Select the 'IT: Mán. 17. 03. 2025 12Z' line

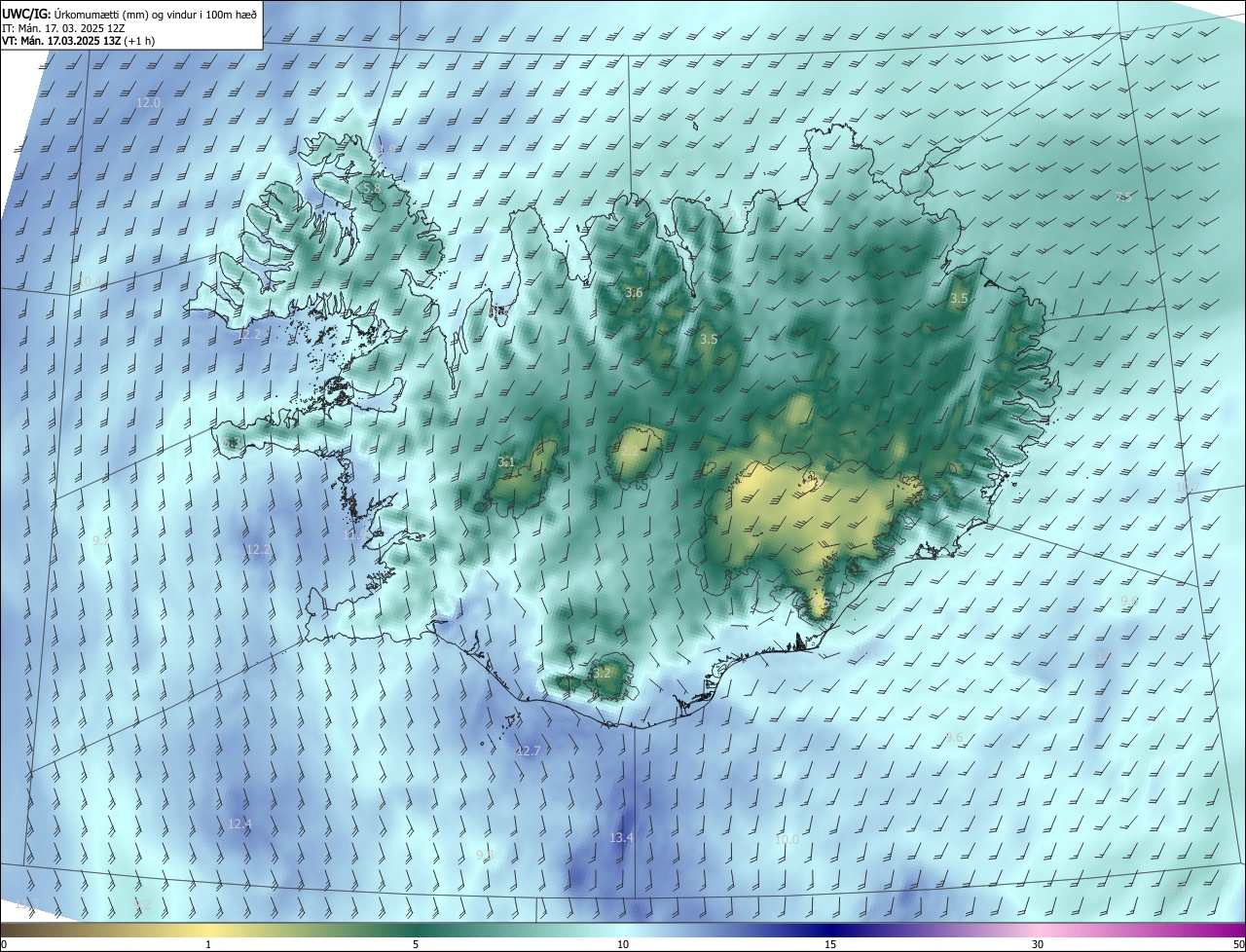click(x=65, y=27)
